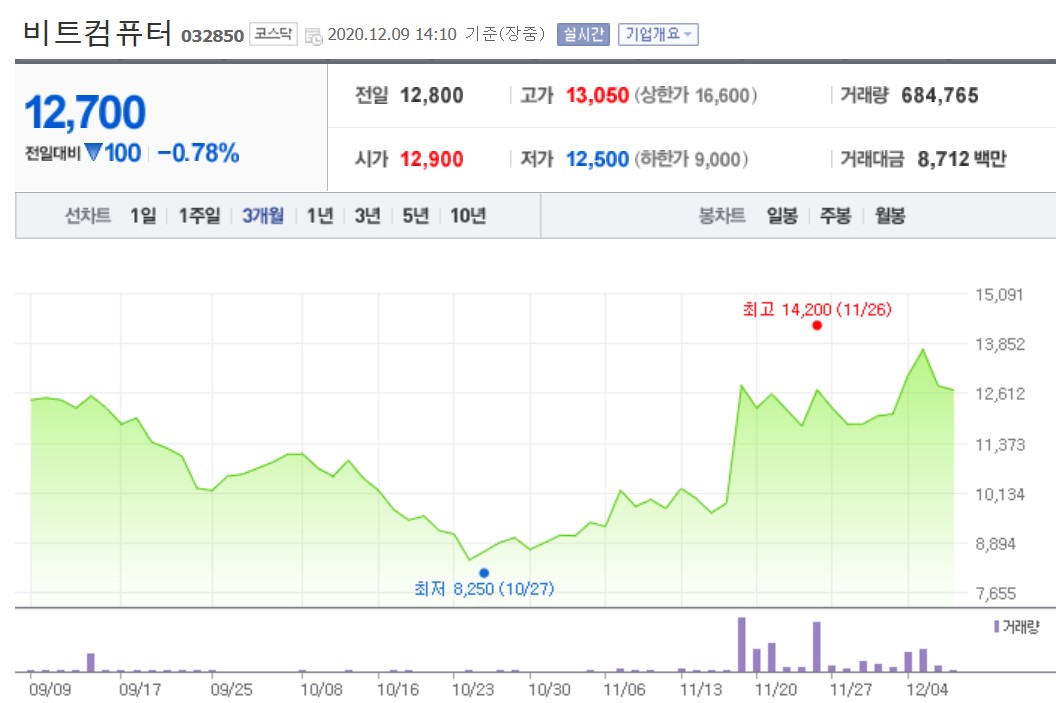Click the 최고 14,200 (11/26) label
The width and height of the screenshot is (1056, 703).
(817, 309)
